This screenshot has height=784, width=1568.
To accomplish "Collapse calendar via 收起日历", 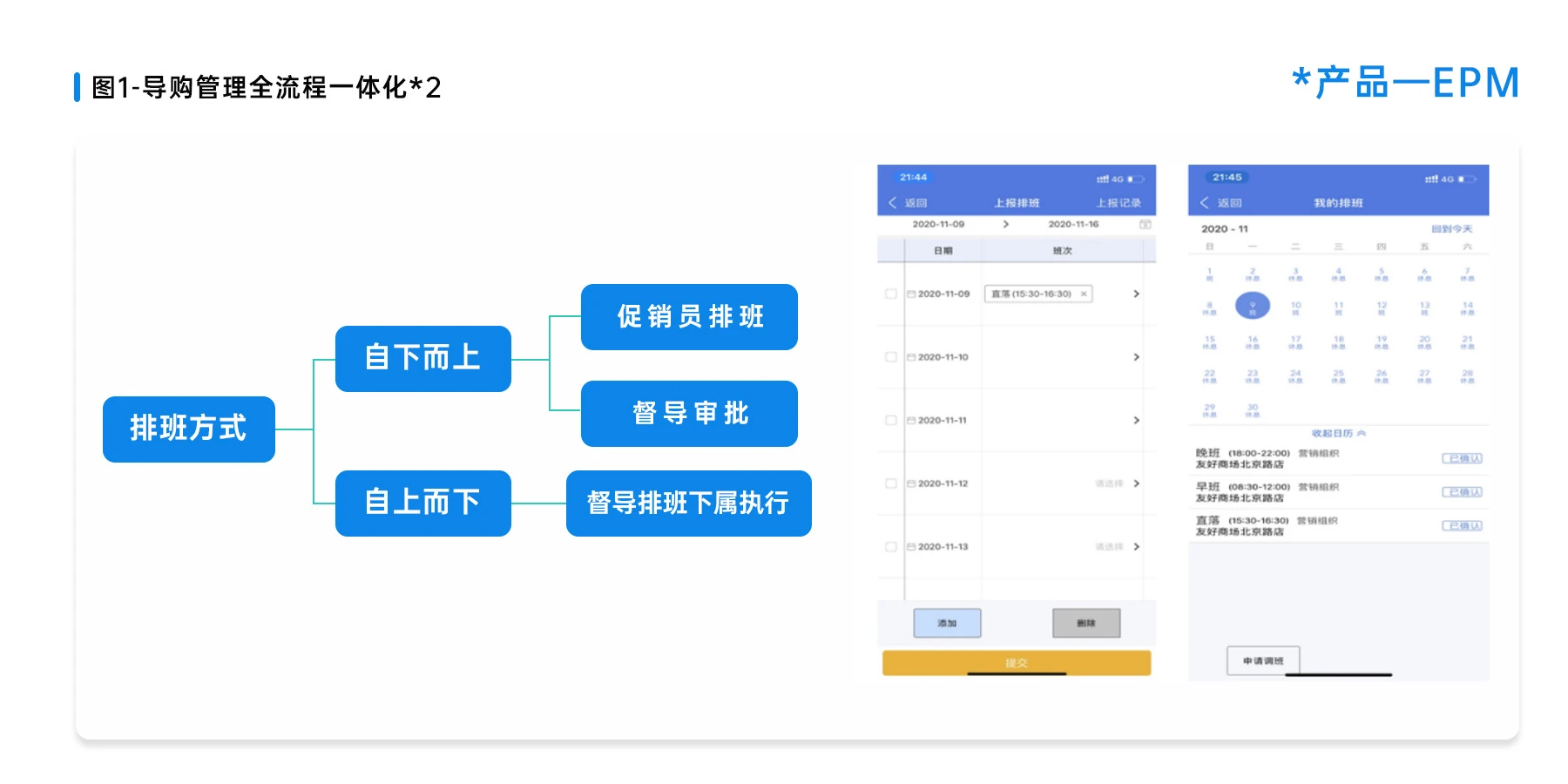I will (1339, 434).
